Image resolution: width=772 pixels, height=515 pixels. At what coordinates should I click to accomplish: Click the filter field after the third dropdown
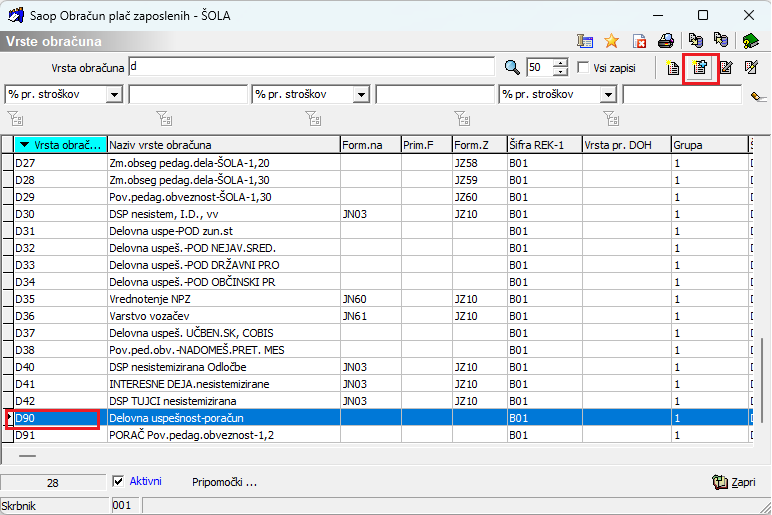pos(682,95)
